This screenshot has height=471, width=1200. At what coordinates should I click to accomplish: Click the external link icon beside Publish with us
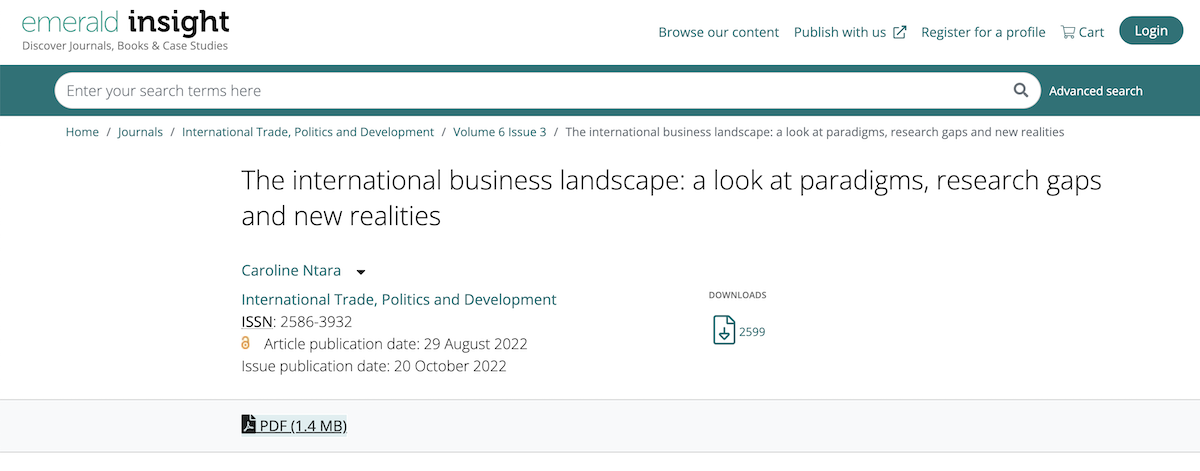click(900, 32)
